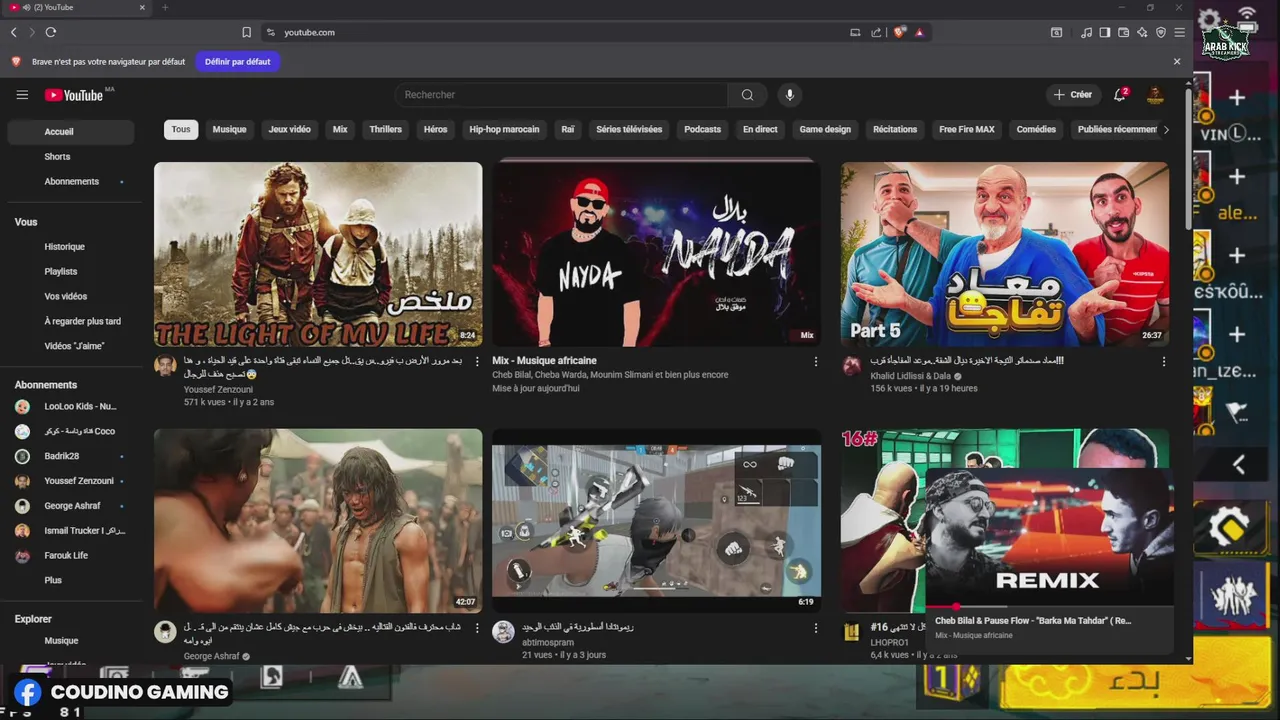Open Leo AI sparkle icon
The width and height of the screenshot is (1280, 720).
1142,32
